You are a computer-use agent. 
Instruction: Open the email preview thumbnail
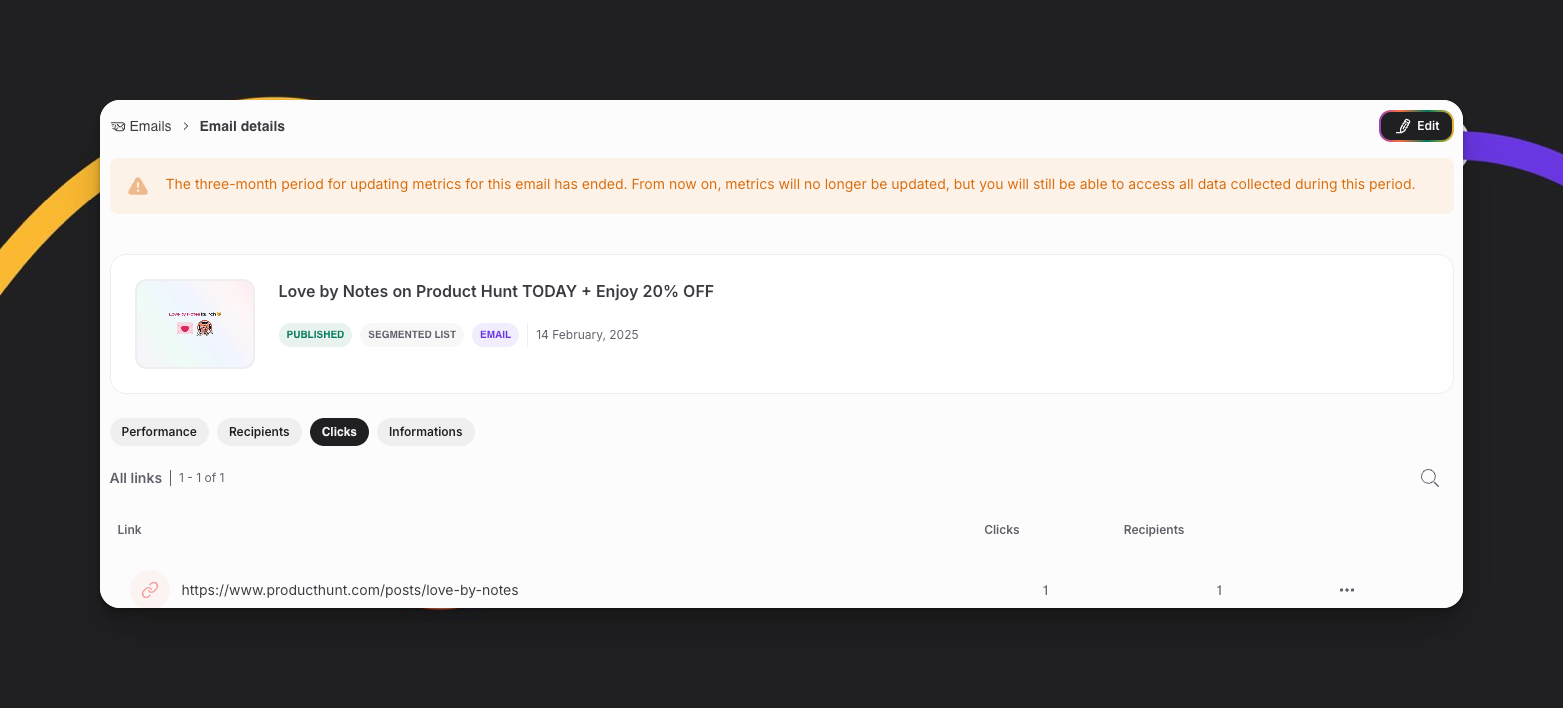point(195,324)
